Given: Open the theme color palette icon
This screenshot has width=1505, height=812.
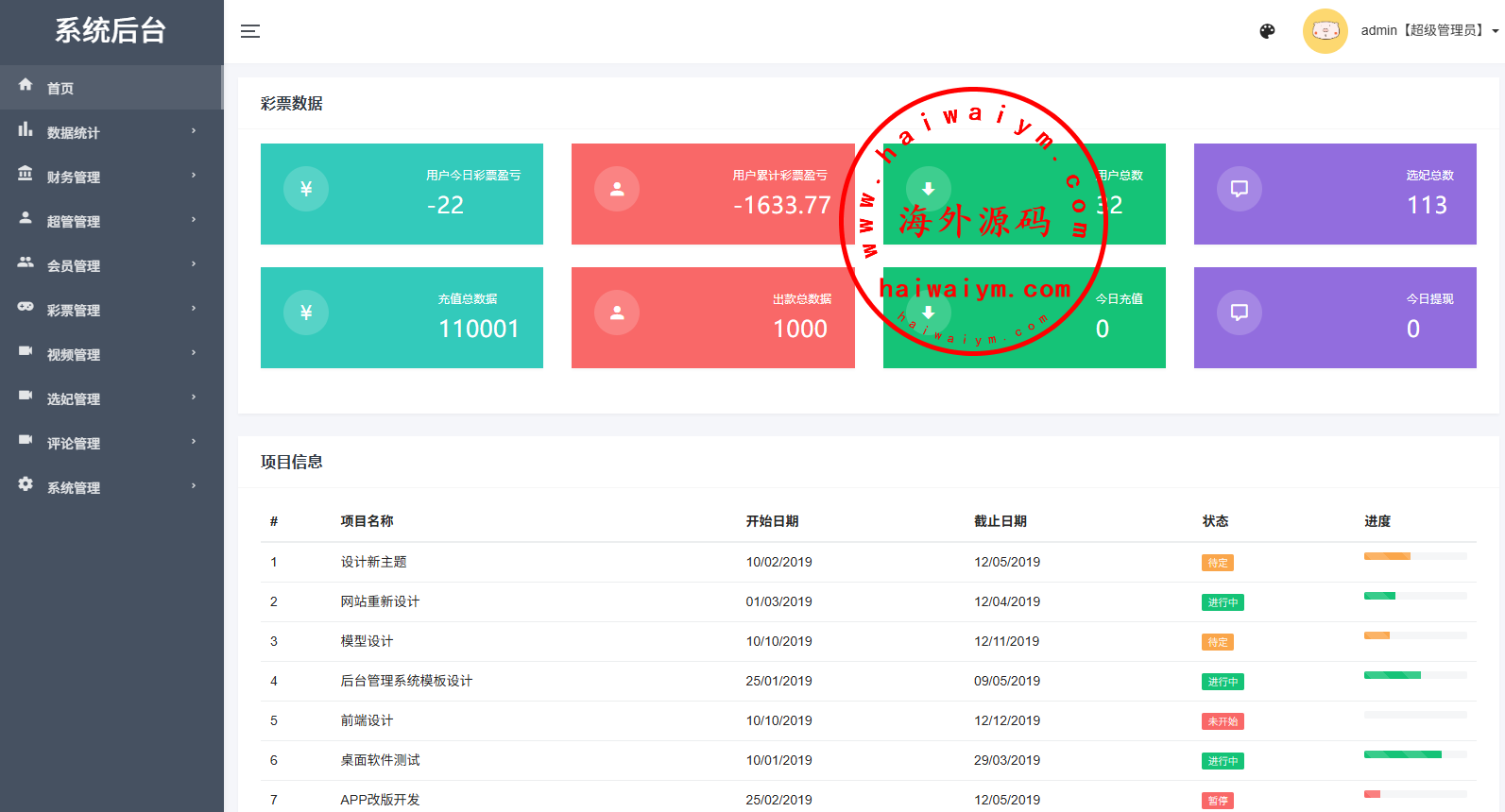Looking at the screenshot, I should [1267, 31].
